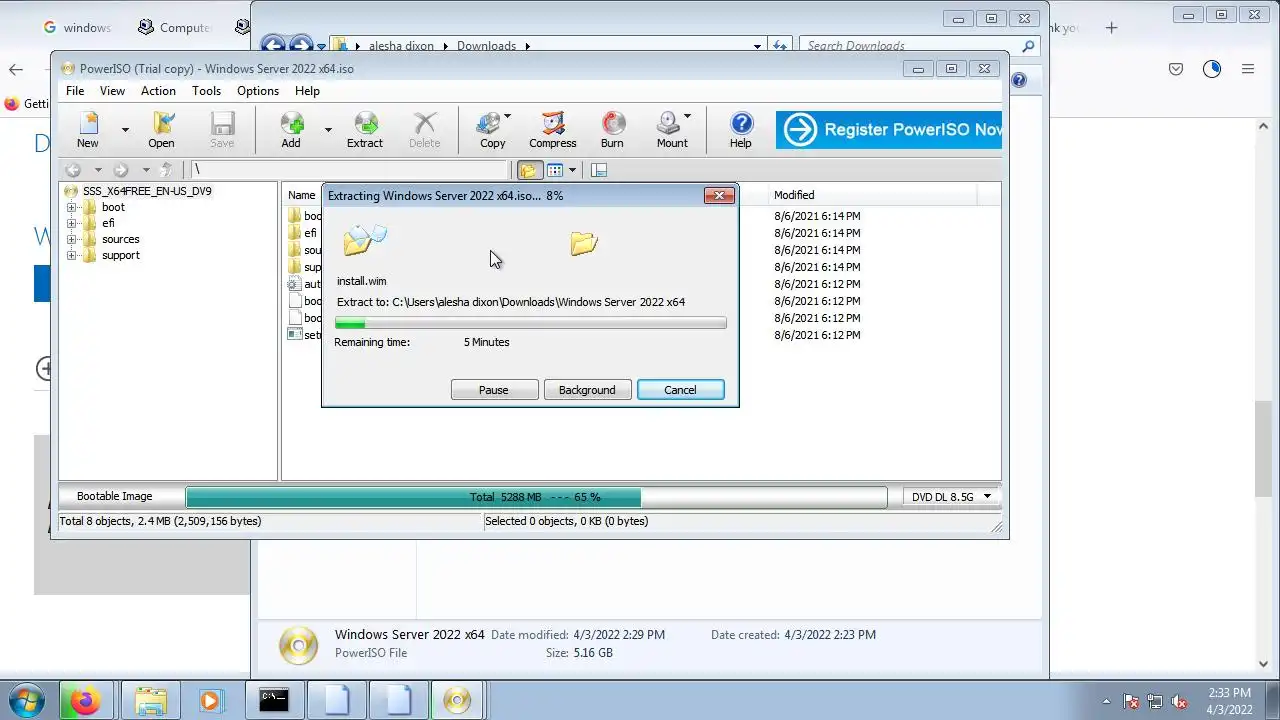
Task: Select SSS_X64FREE_EN-US_DV9 root node
Action: click(x=147, y=191)
